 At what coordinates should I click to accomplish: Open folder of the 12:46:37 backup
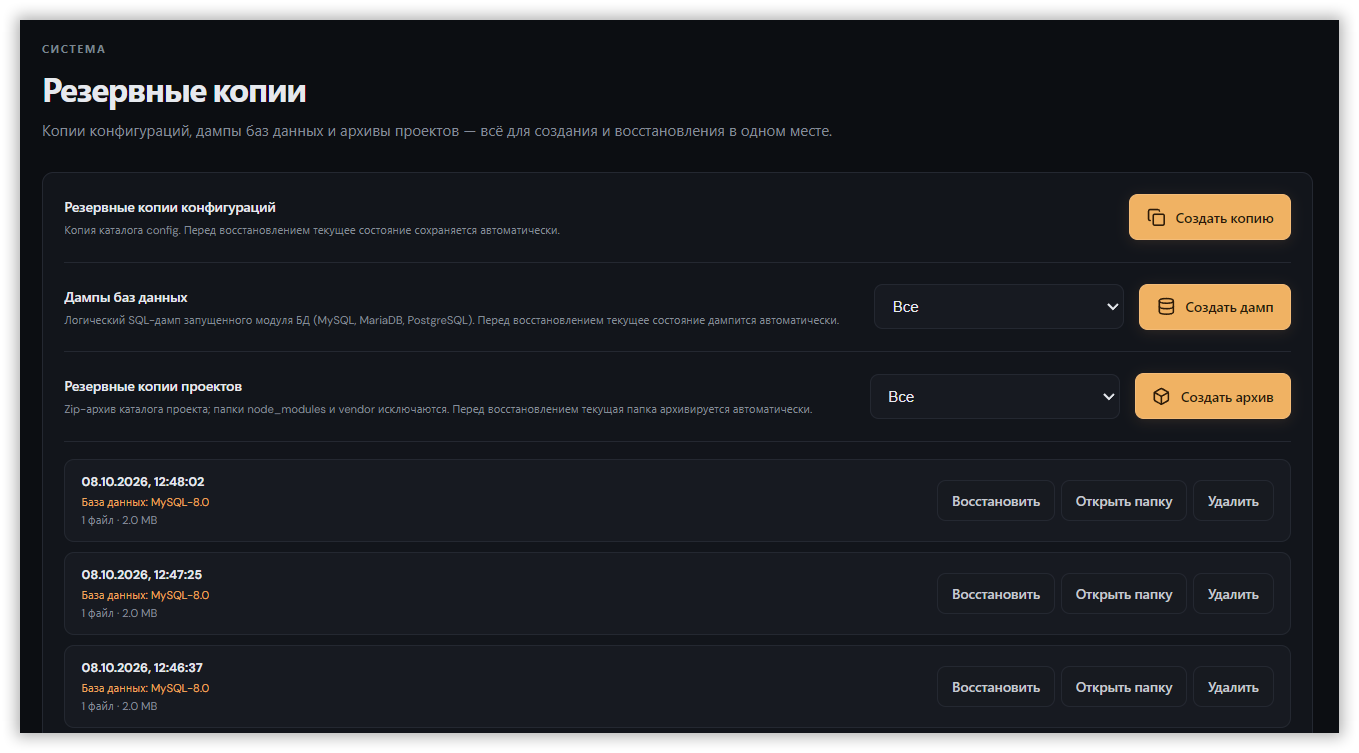[1124, 687]
